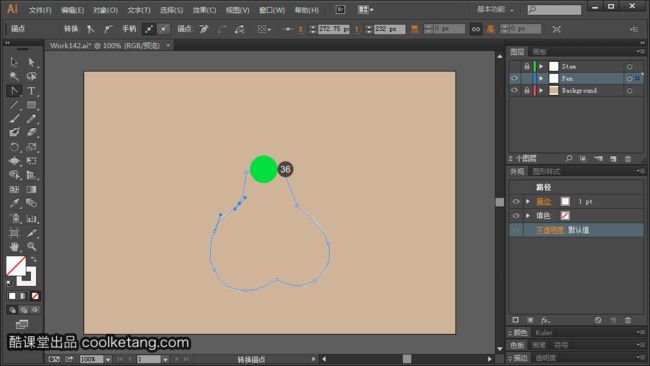This screenshot has width=650, height=366.
Task: Select the Type tool
Action: tap(31, 91)
